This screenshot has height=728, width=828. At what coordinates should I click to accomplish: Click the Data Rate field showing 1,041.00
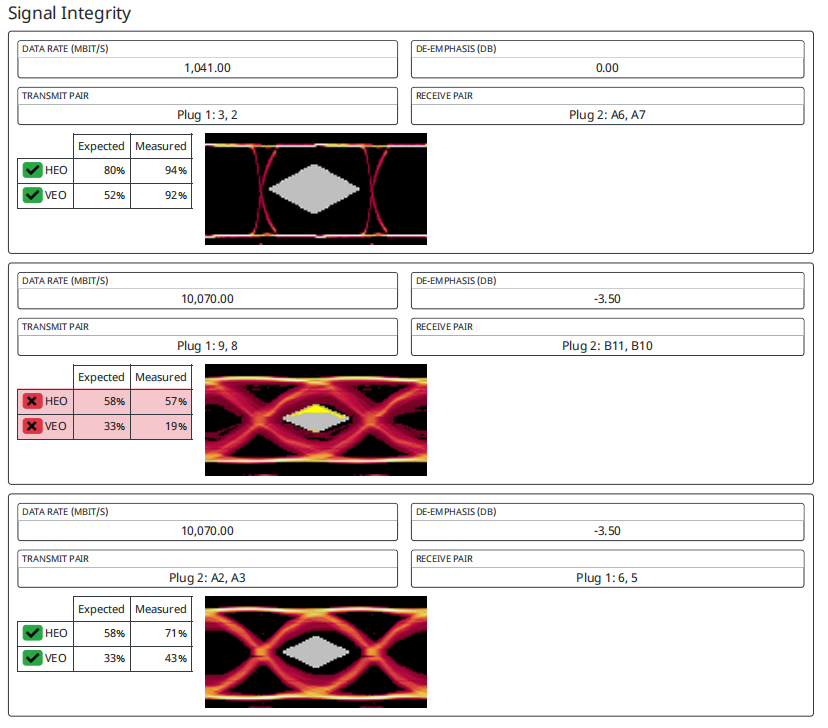click(208, 68)
